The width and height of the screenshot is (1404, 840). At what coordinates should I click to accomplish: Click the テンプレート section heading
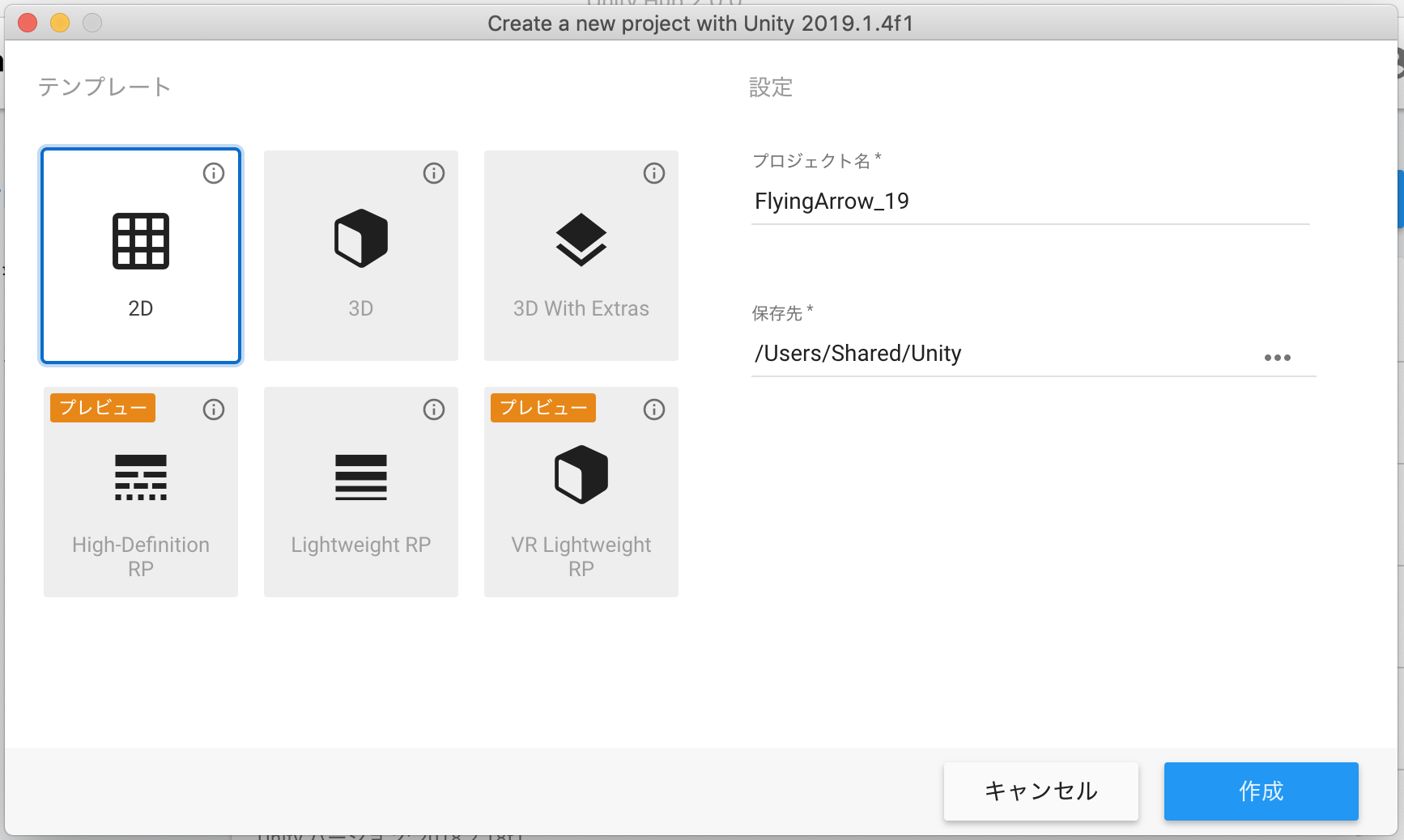pyautogui.click(x=104, y=87)
